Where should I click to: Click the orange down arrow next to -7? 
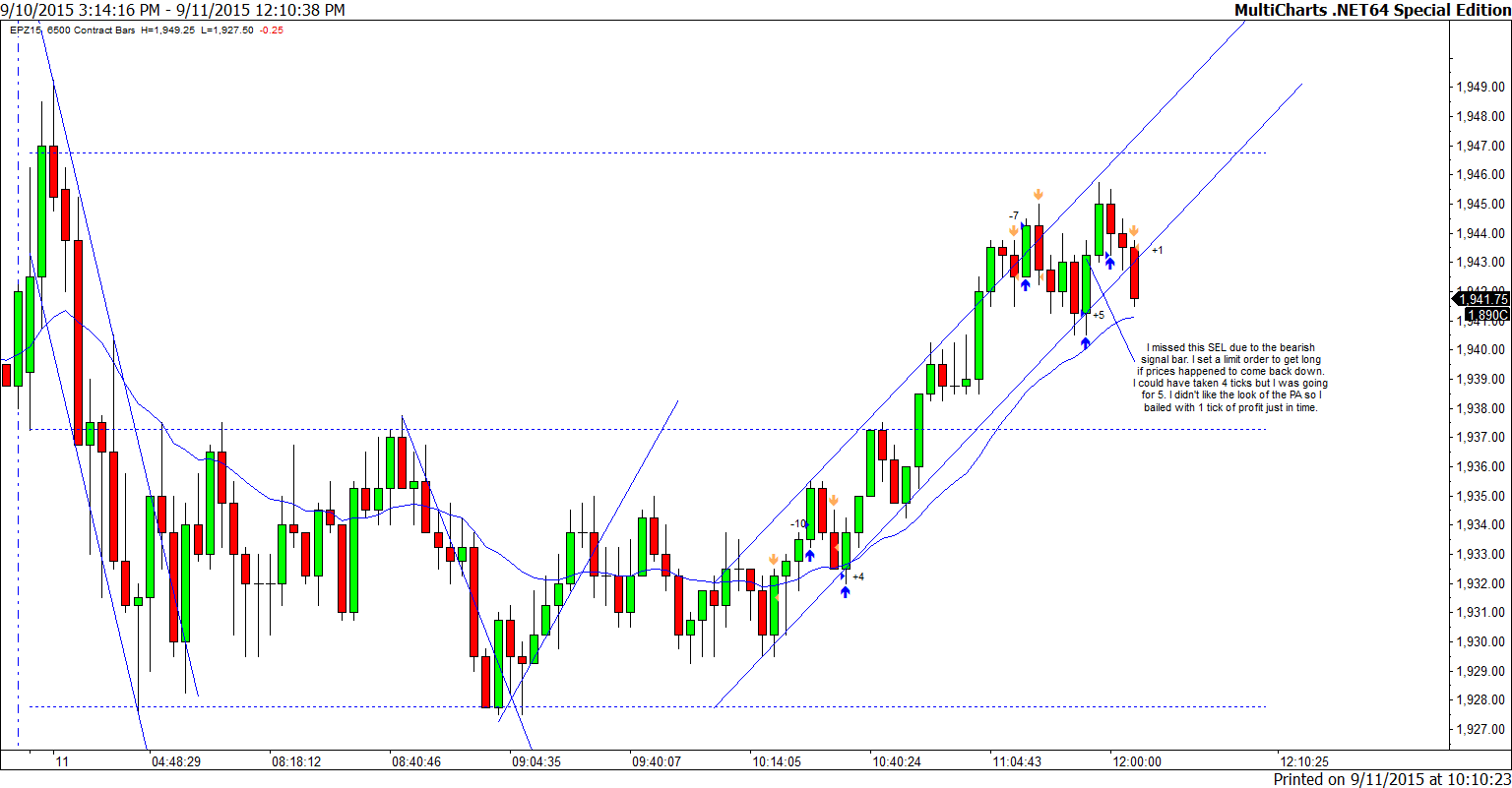click(x=1013, y=230)
